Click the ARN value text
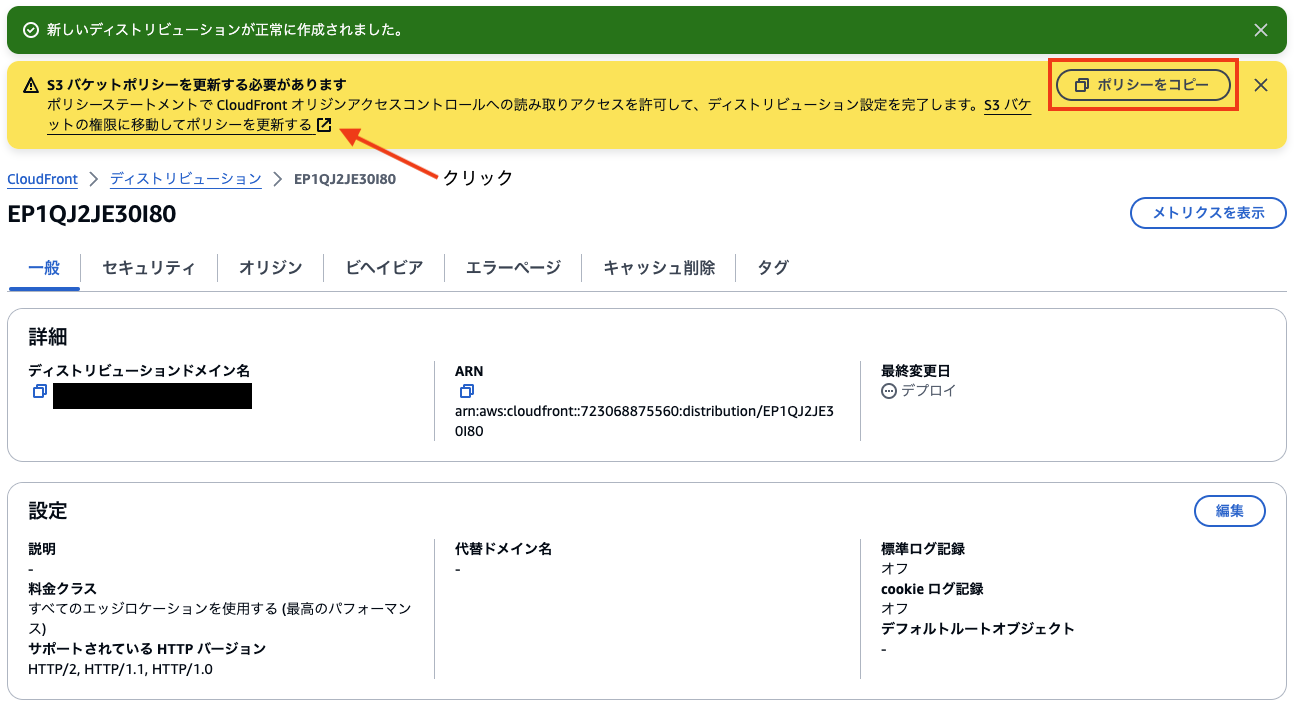This screenshot has width=1294, height=709. click(x=644, y=421)
